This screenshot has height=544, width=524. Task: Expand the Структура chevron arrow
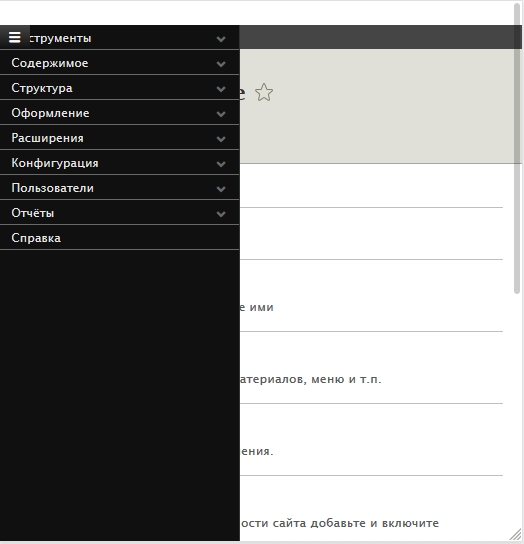point(221,88)
